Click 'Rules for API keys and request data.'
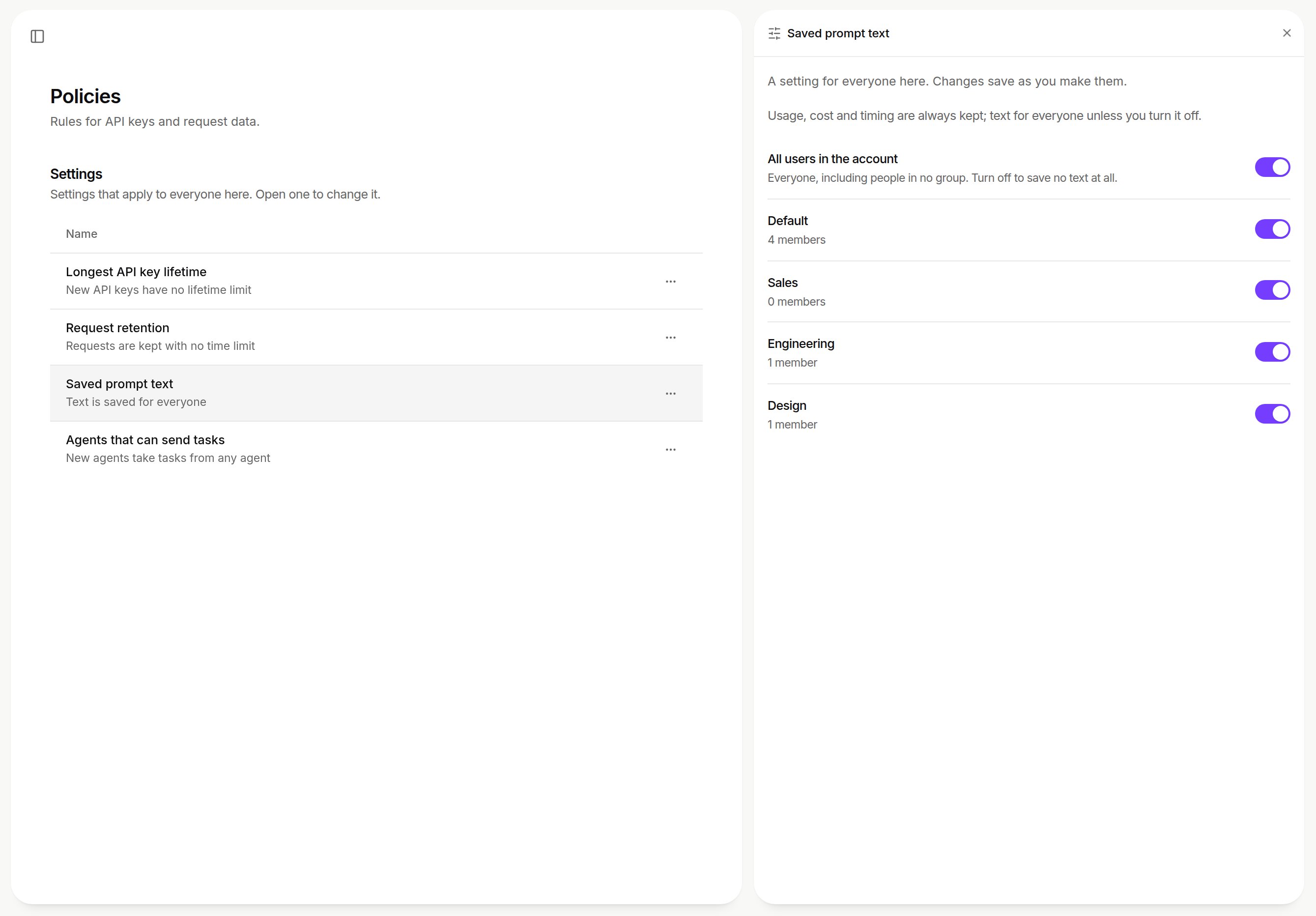The image size is (1316, 916). click(155, 121)
